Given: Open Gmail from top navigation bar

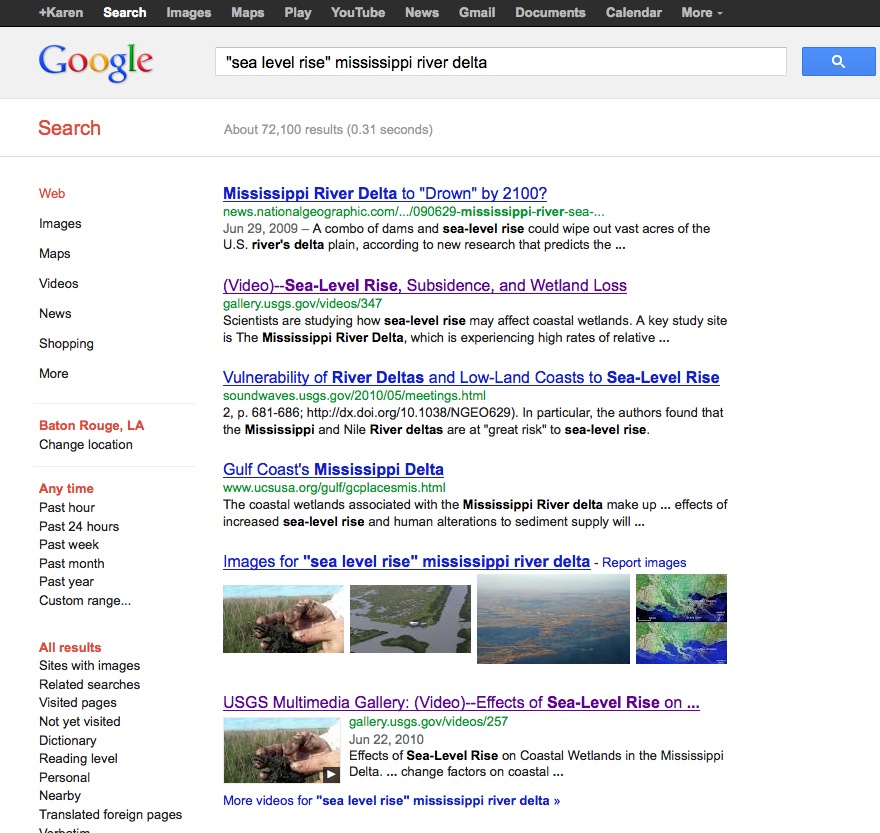Looking at the screenshot, I should point(477,12).
